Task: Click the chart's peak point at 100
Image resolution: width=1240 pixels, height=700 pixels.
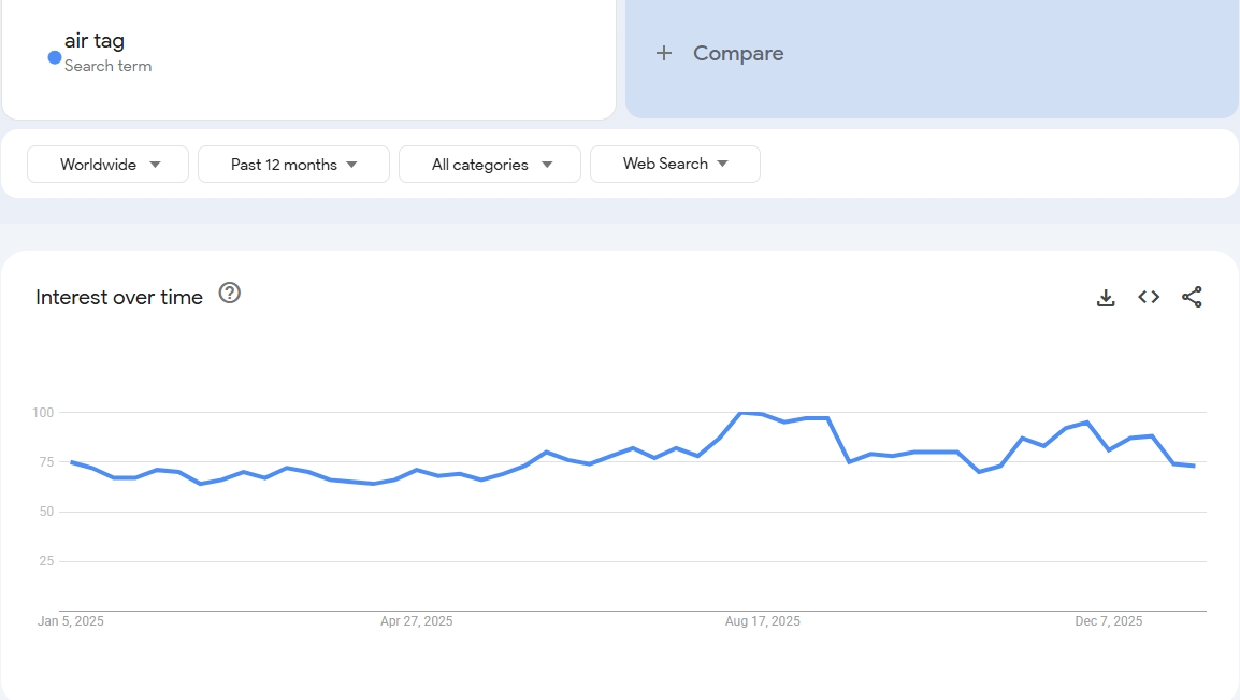Action: [741, 412]
